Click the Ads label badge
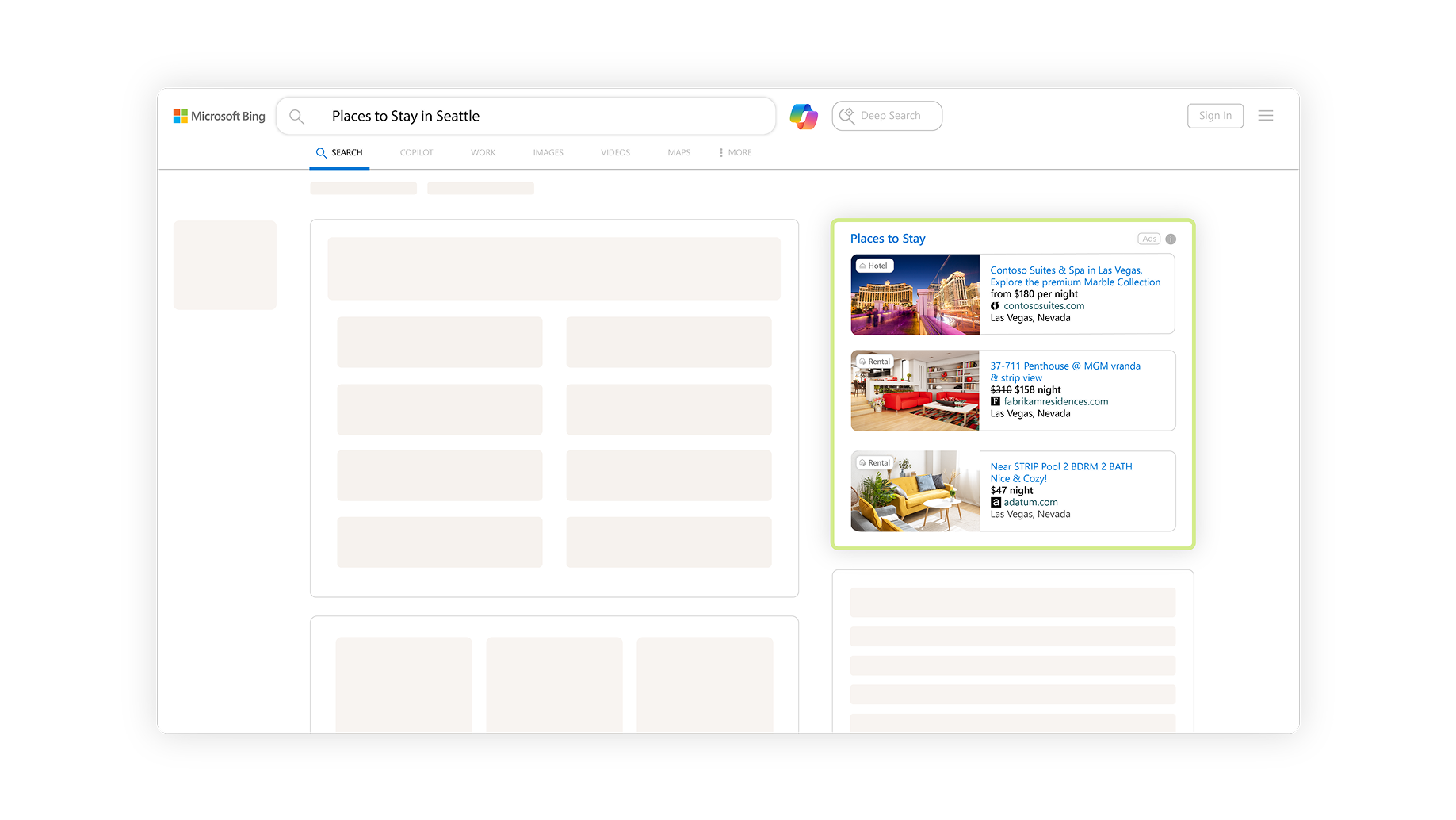The height and width of the screenshot is (820, 1456). click(x=1148, y=239)
